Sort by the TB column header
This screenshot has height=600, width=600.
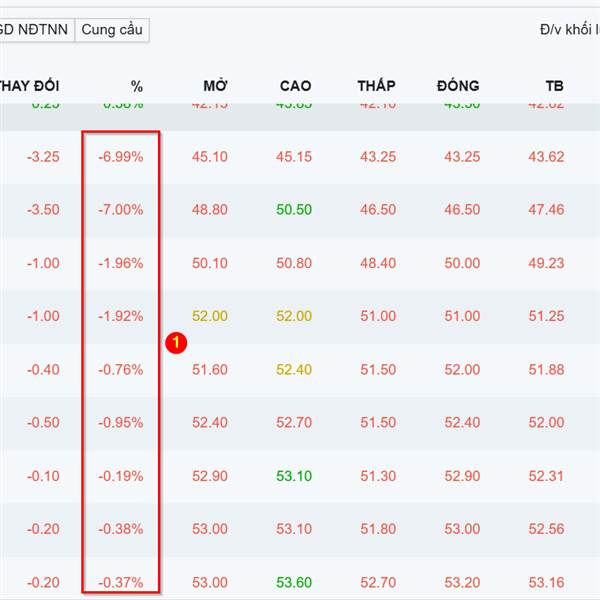click(x=554, y=86)
